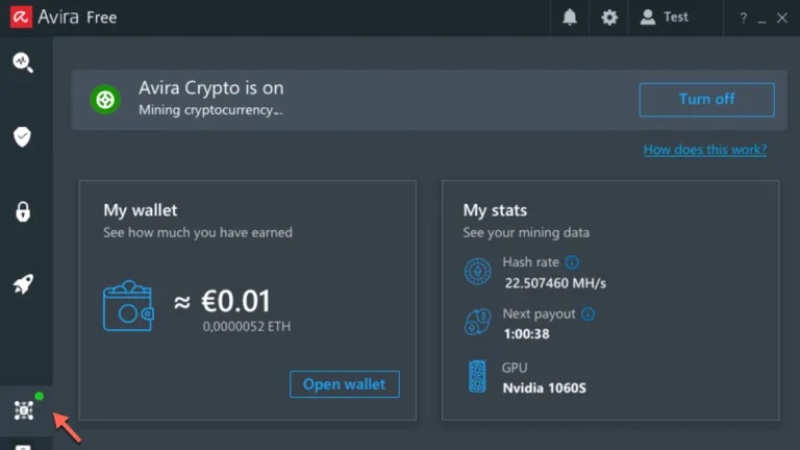
Task: Open the Test user account menu
Action: click(x=664, y=18)
